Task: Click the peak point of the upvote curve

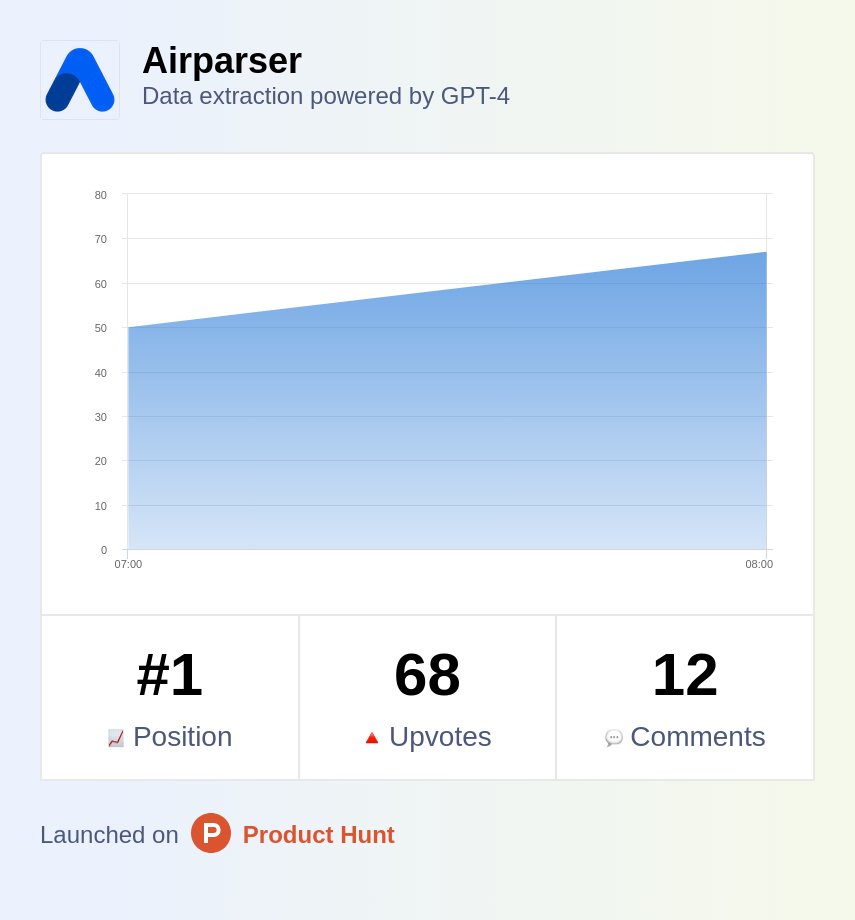Action: [x=765, y=253]
